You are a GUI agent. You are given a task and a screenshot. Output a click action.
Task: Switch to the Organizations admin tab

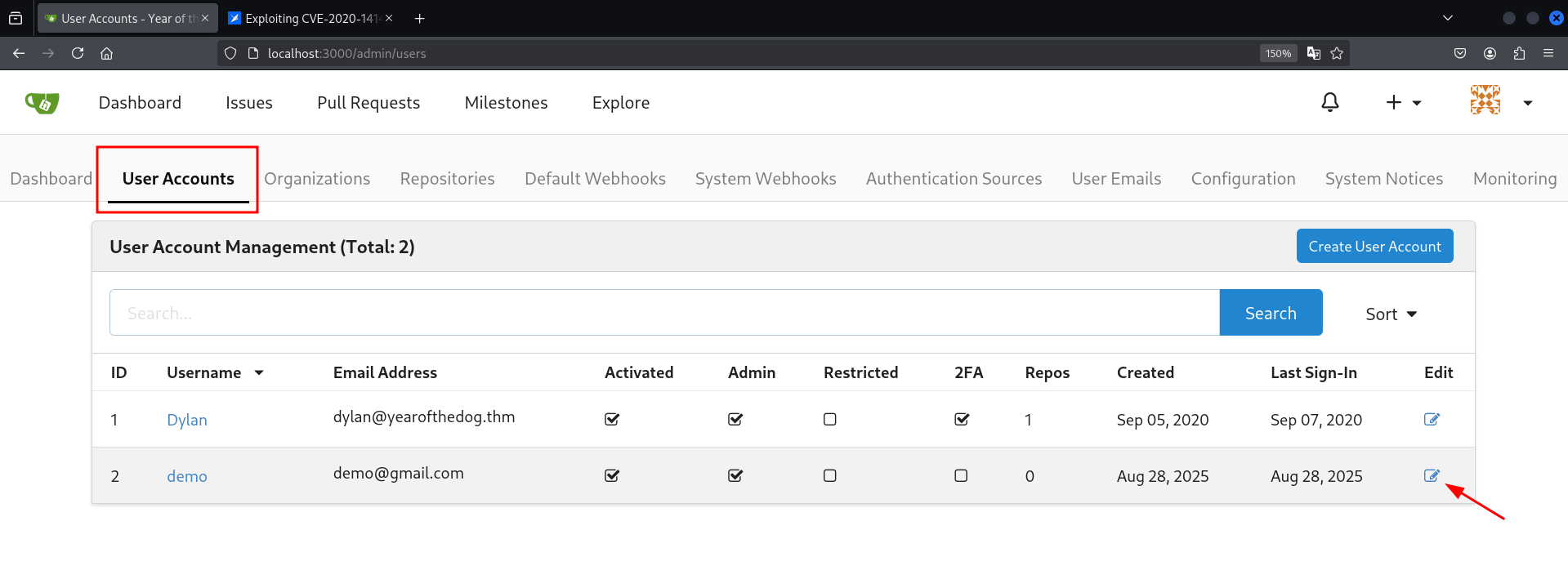pyautogui.click(x=317, y=179)
